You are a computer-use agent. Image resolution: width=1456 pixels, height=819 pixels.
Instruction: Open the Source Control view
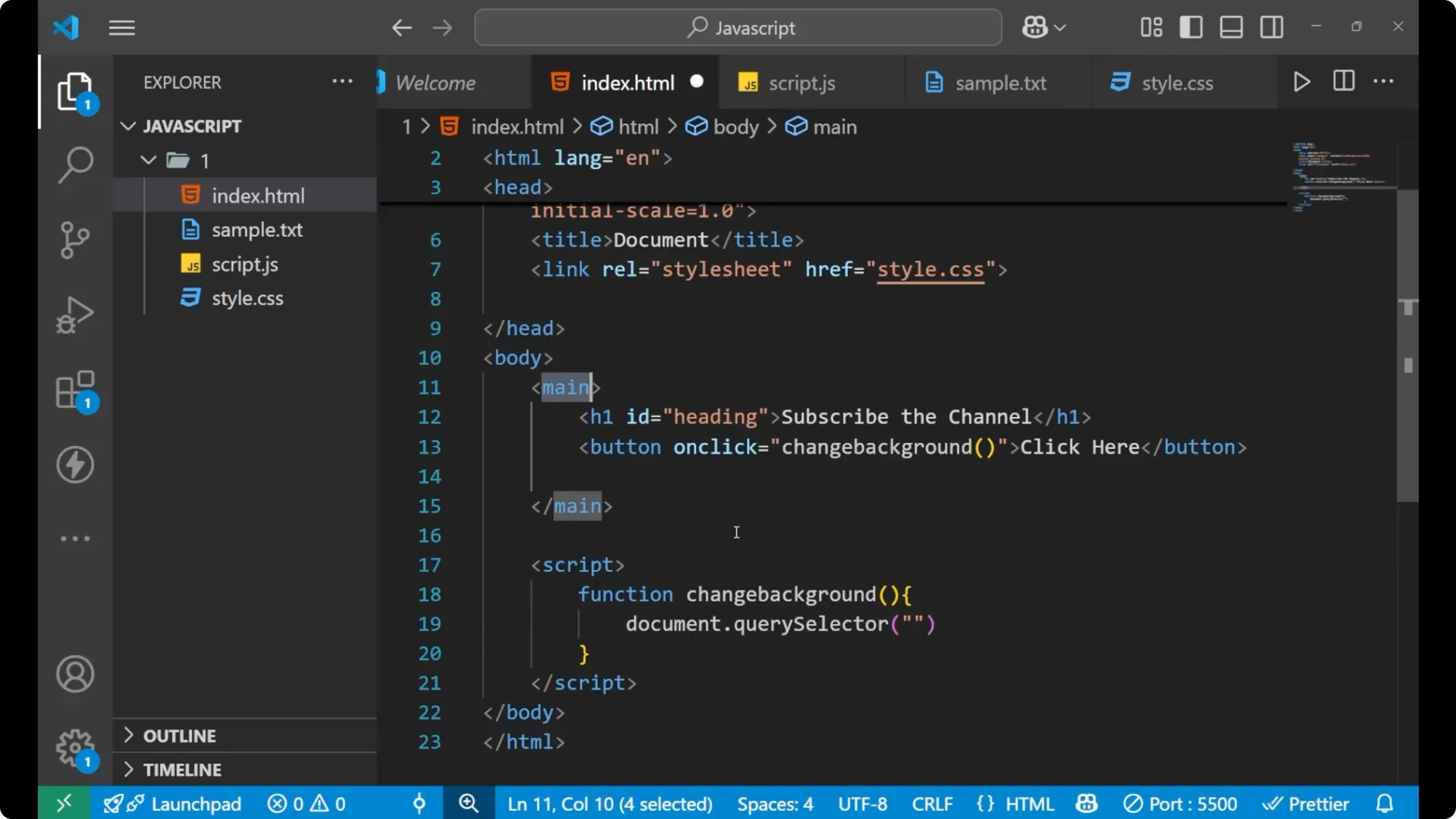(74, 240)
